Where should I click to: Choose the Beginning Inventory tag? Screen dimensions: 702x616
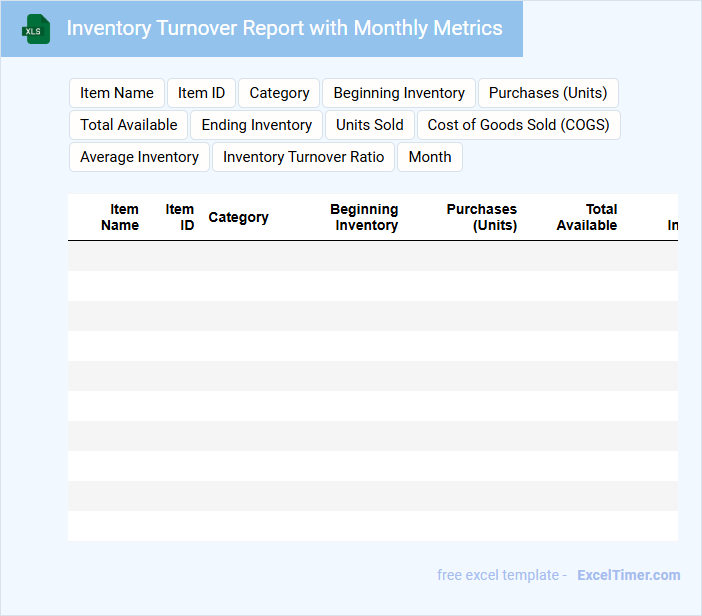tap(399, 93)
